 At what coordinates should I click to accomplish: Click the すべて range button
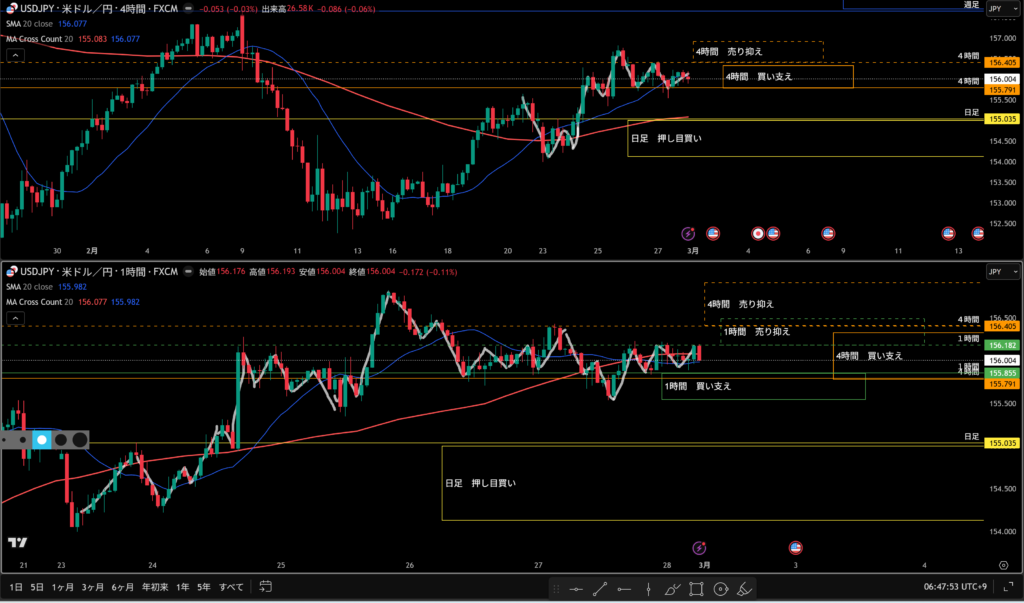tap(230, 587)
